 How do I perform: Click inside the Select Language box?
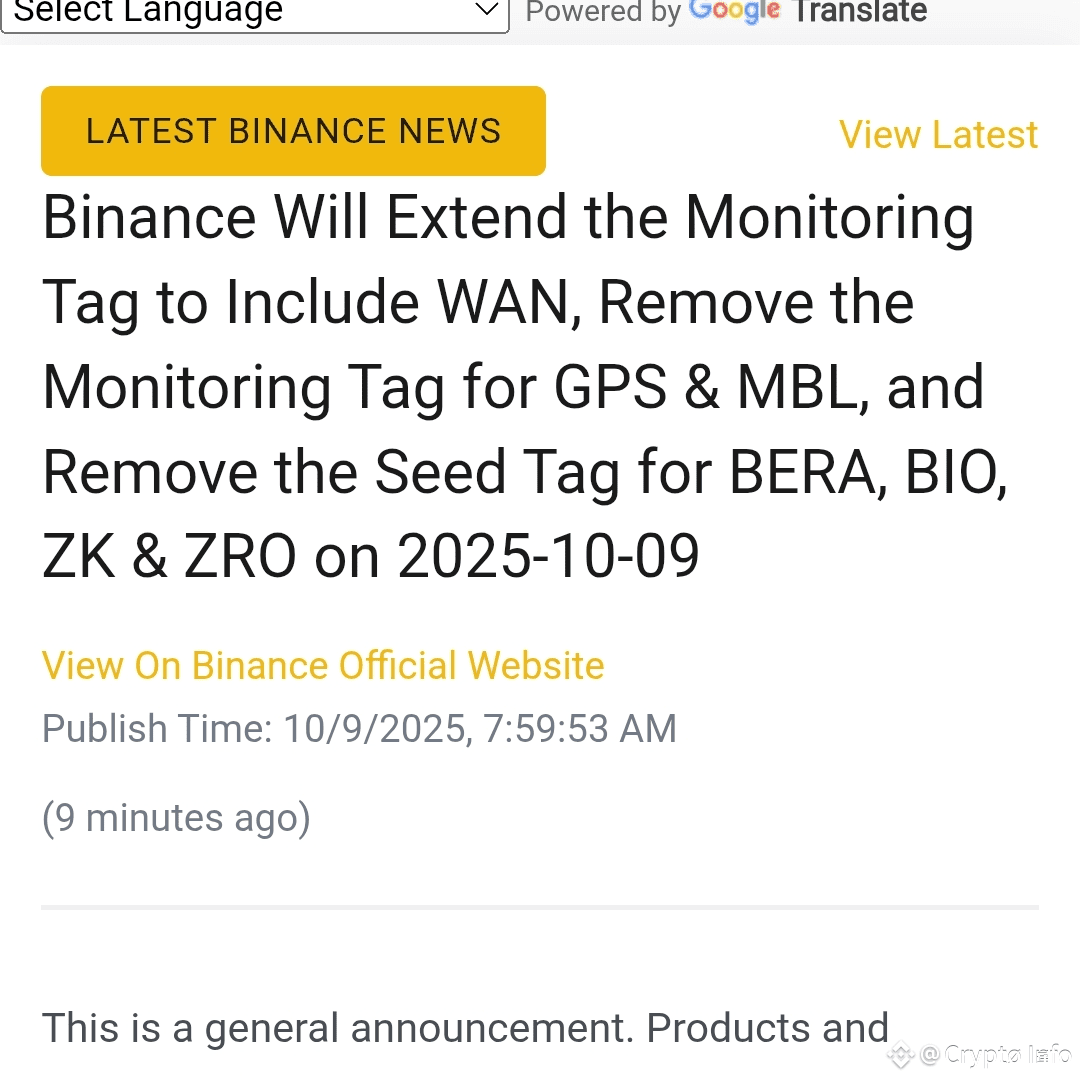(200, 13)
